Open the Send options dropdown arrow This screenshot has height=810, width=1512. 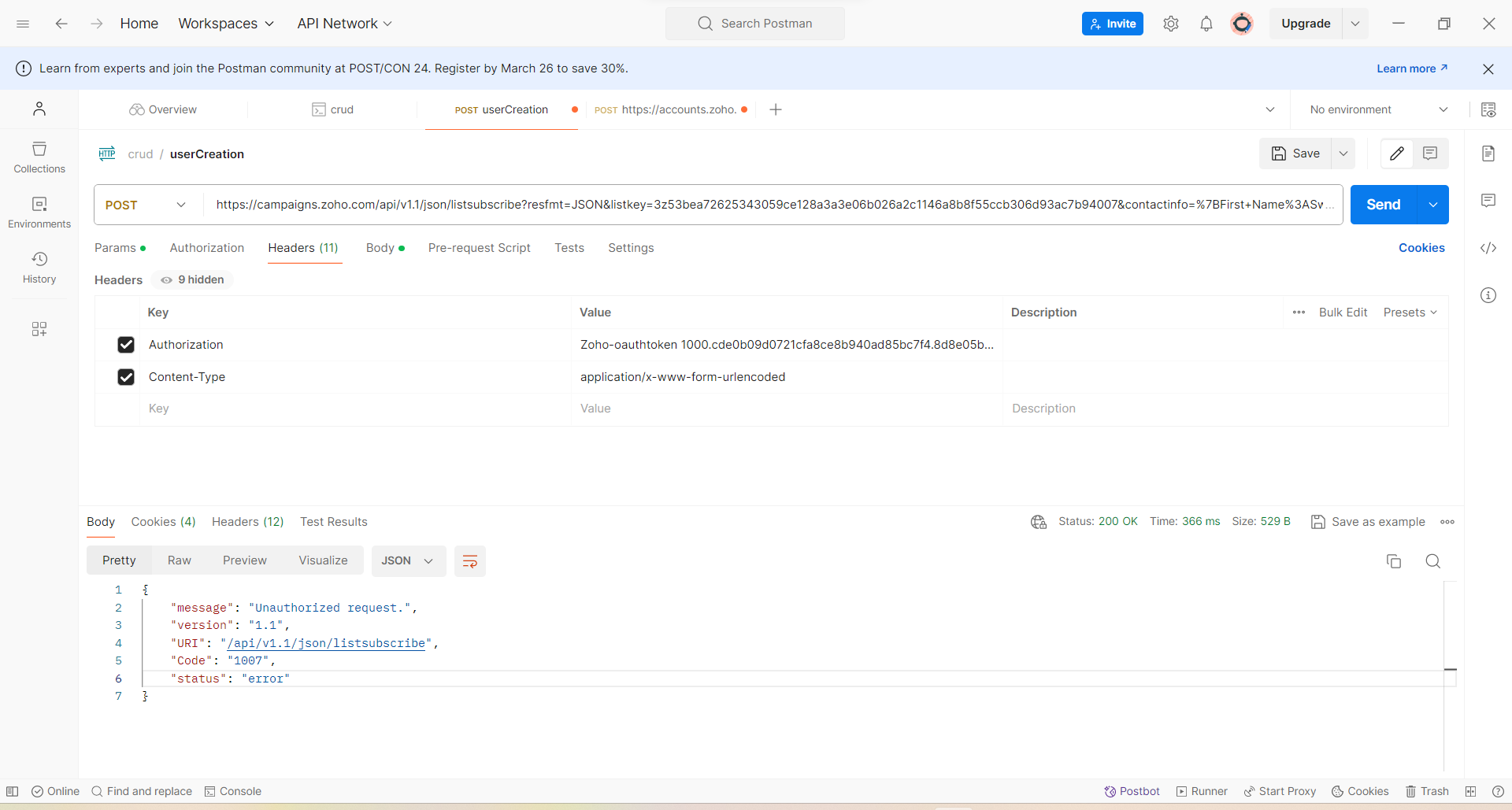click(1433, 205)
